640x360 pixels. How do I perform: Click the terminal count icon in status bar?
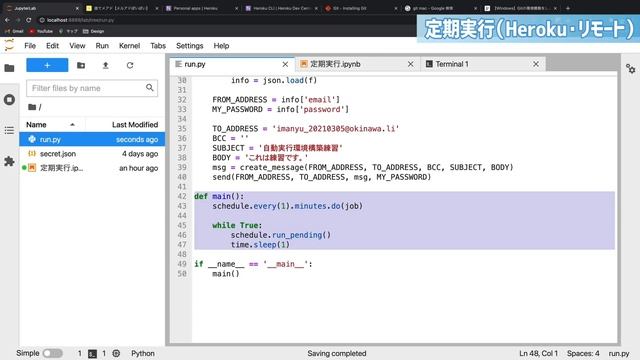[x=93, y=353]
